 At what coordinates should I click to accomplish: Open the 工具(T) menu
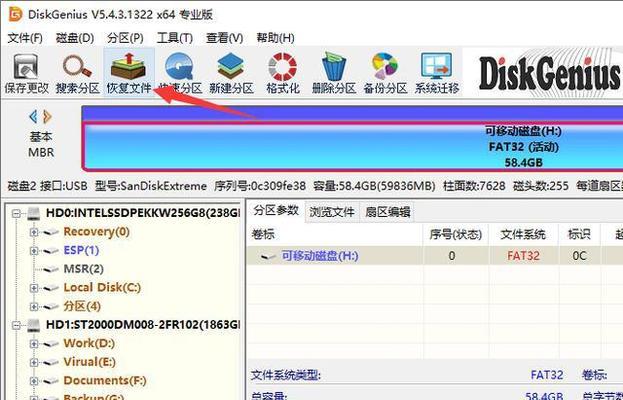coord(175,38)
